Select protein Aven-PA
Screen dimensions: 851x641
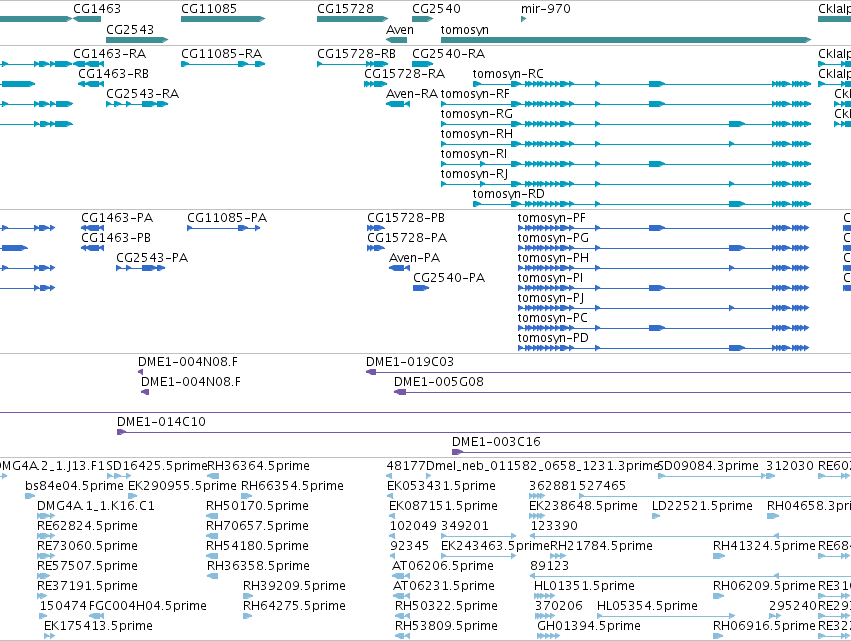click(x=399, y=268)
